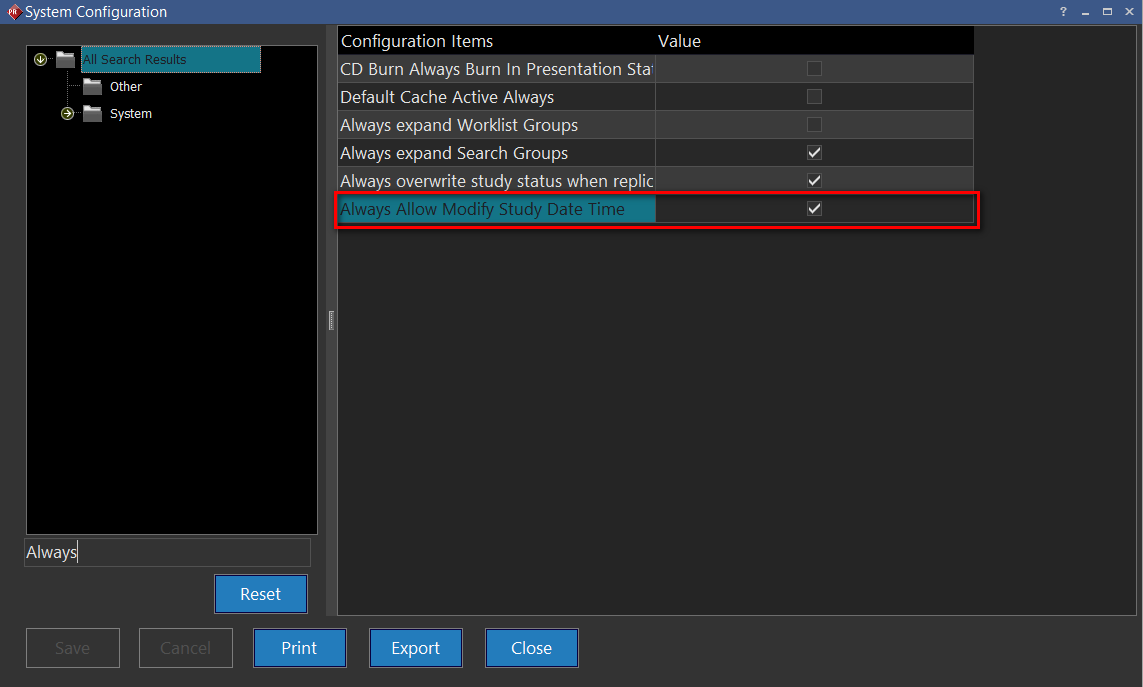This screenshot has width=1143, height=687.
Task: Click the application logo icon in title bar
Action: pos(13,12)
